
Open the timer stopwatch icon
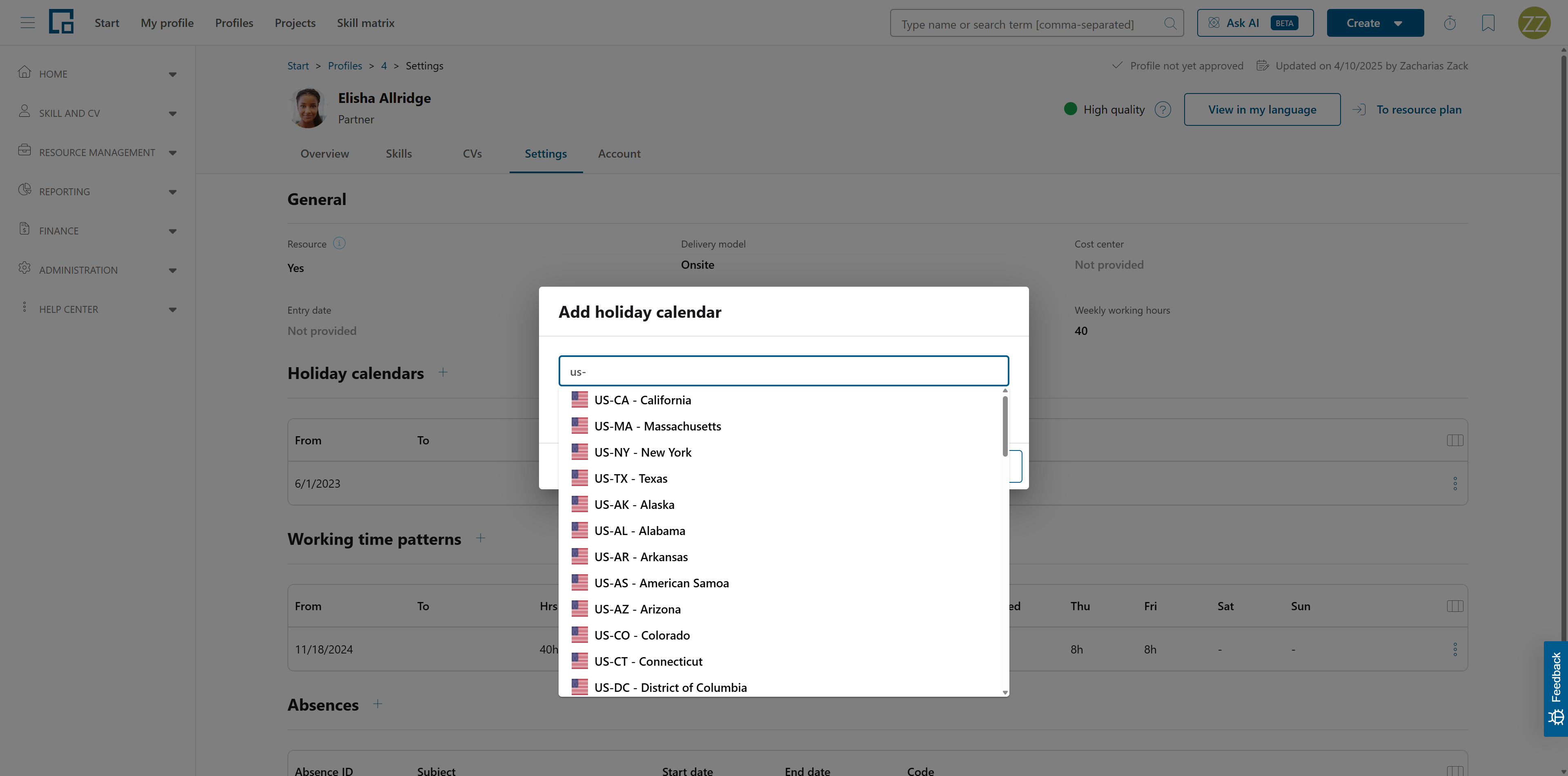point(1450,23)
